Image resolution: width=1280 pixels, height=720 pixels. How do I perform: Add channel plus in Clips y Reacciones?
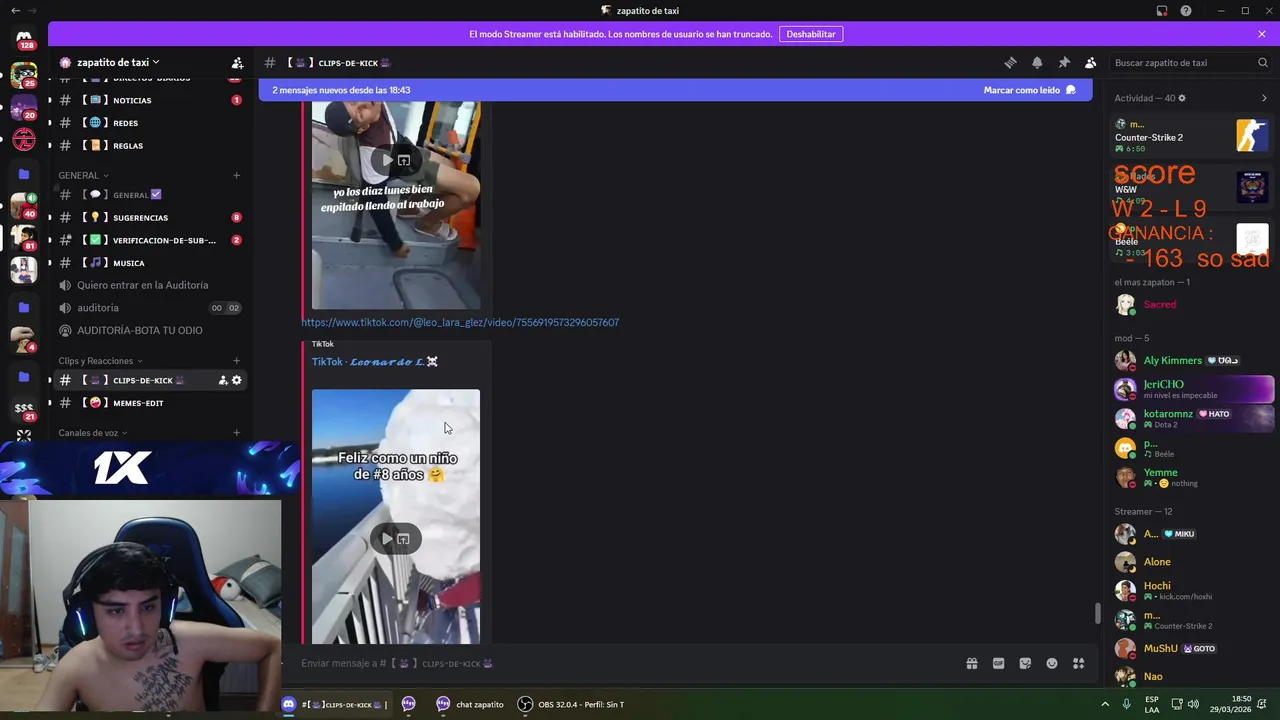[x=237, y=361]
